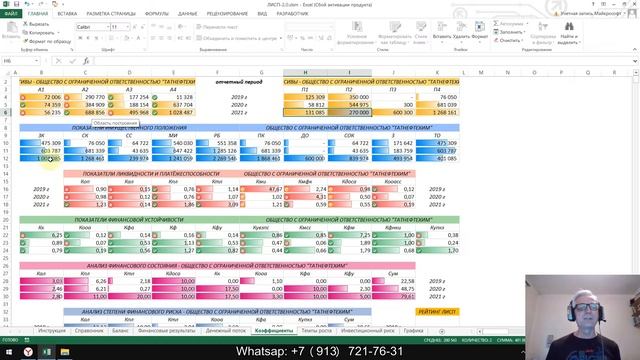Apply bold (Ж) formatting
This screenshot has height=360, width=640.
point(80,38)
